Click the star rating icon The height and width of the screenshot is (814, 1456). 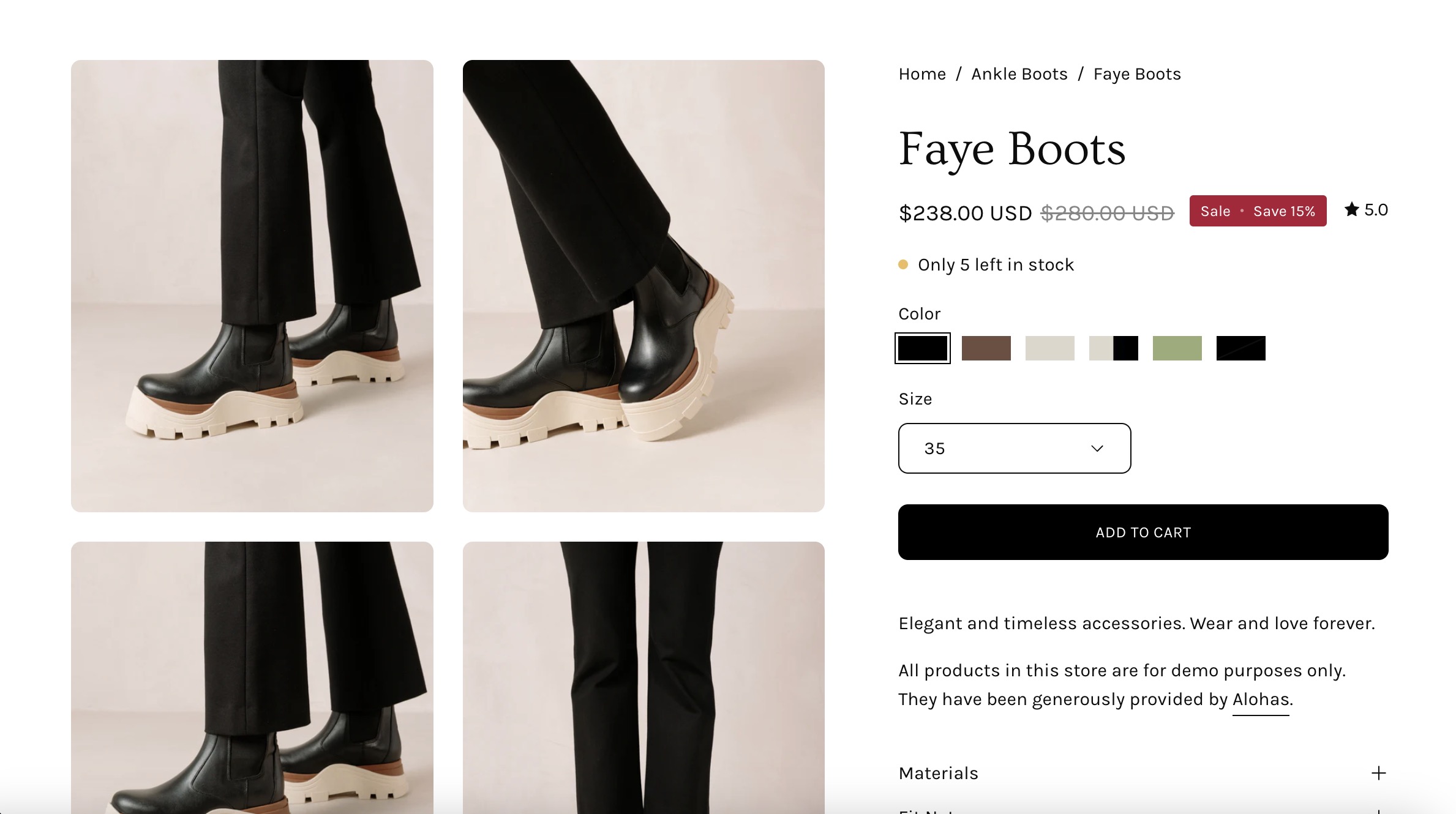coord(1351,210)
